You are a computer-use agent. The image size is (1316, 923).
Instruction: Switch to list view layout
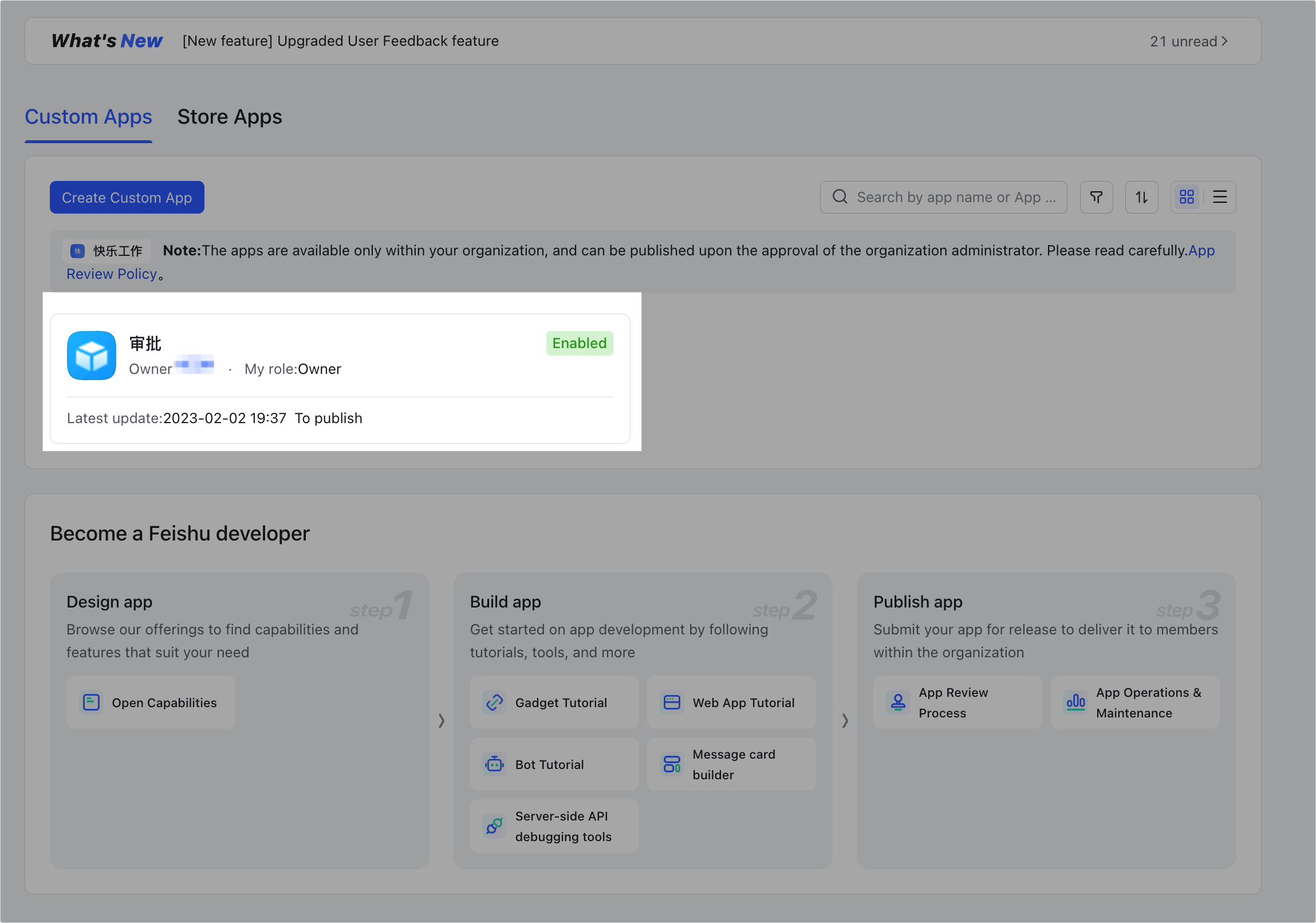tap(1220, 197)
